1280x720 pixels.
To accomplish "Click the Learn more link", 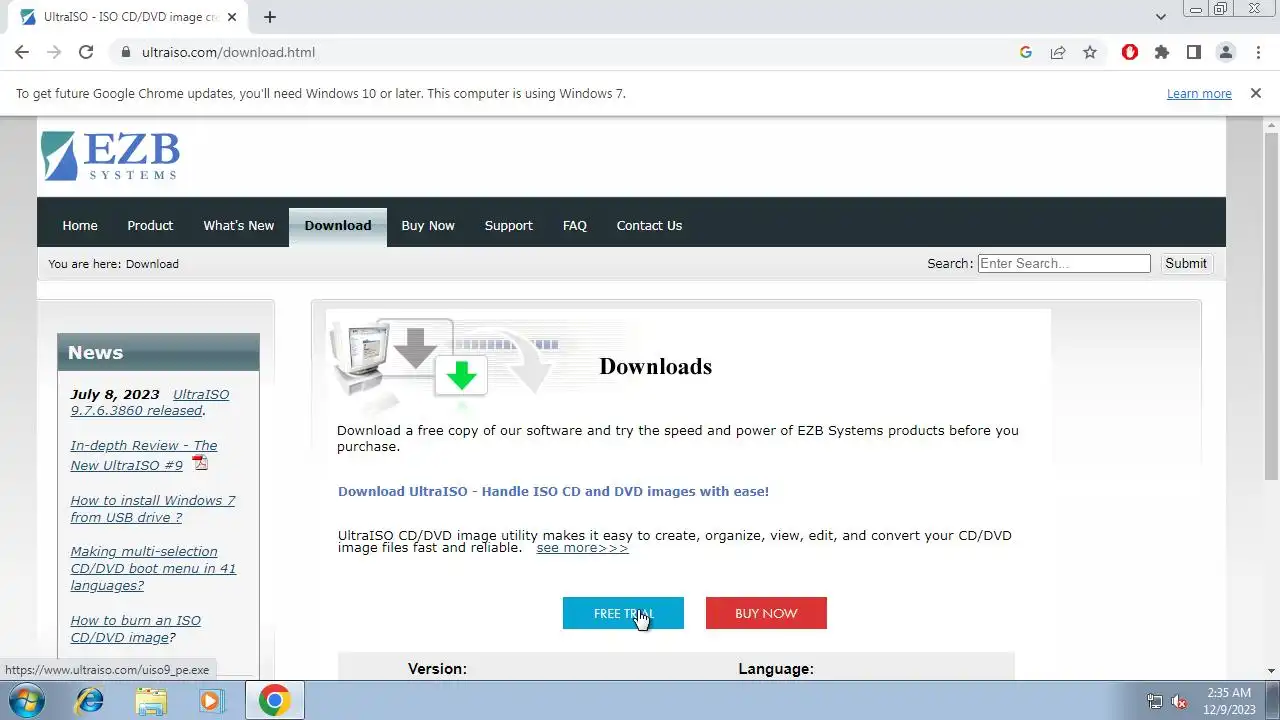I will tap(1199, 93).
